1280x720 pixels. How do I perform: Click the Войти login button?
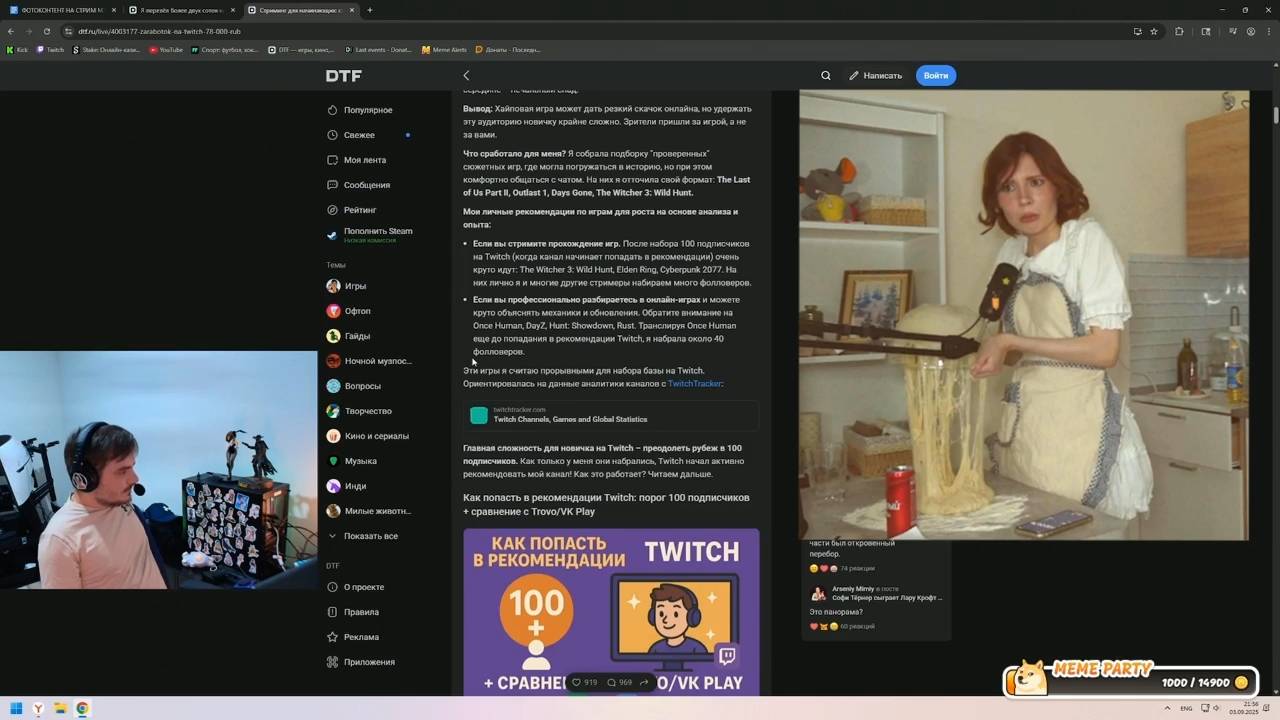pos(936,75)
